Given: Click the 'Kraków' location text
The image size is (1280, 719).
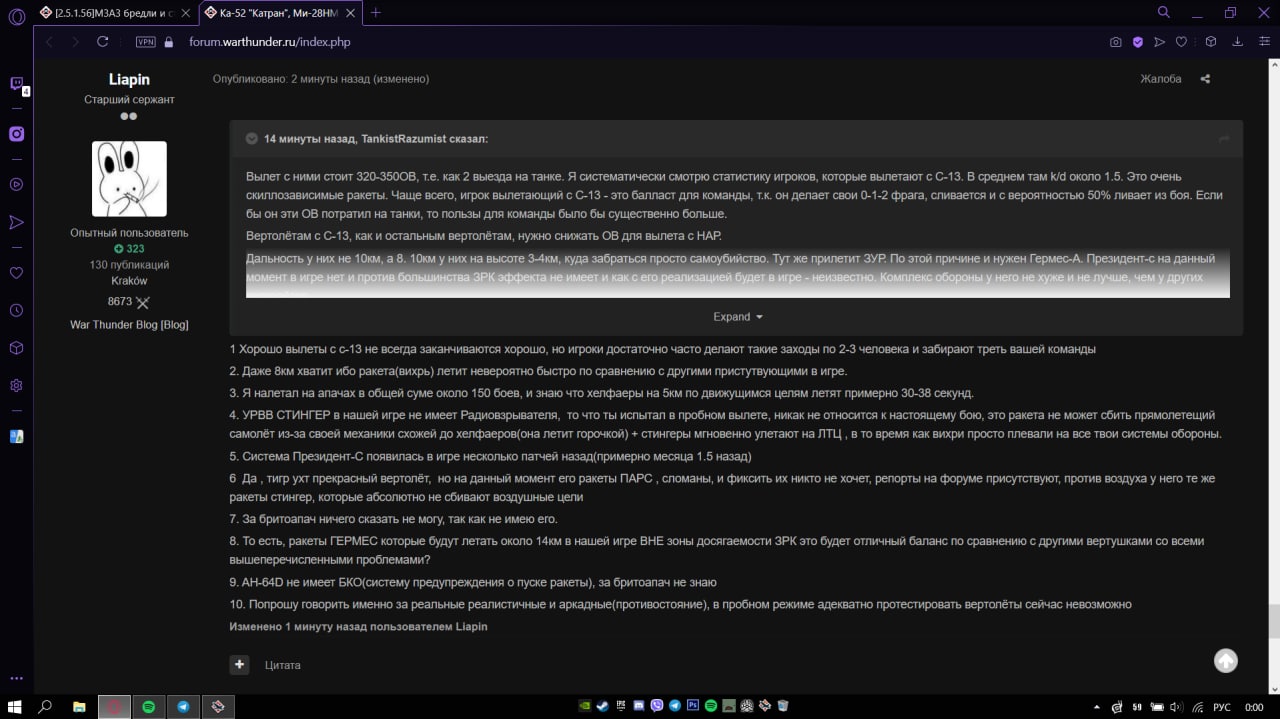Looking at the screenshot, I should [x=129, y=281].
